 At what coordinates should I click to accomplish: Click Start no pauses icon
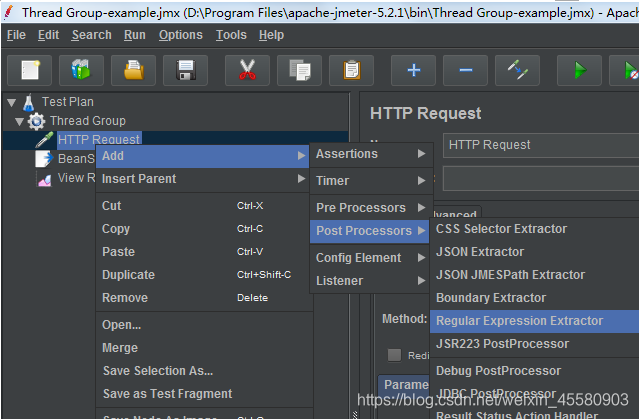click(626, 70)
